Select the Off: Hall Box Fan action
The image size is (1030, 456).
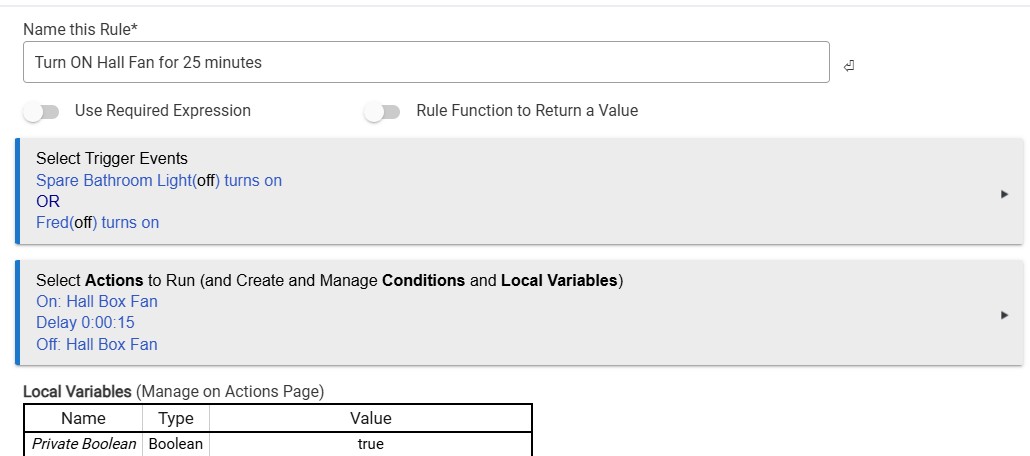[97, 344]
